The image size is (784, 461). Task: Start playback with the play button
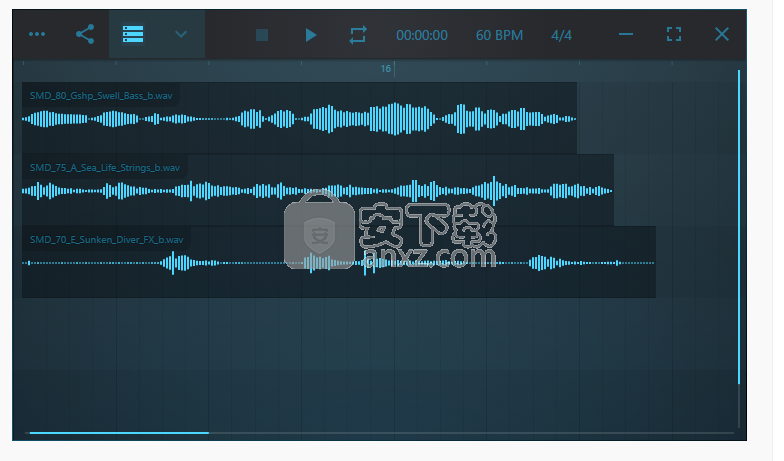coord(310,35)
